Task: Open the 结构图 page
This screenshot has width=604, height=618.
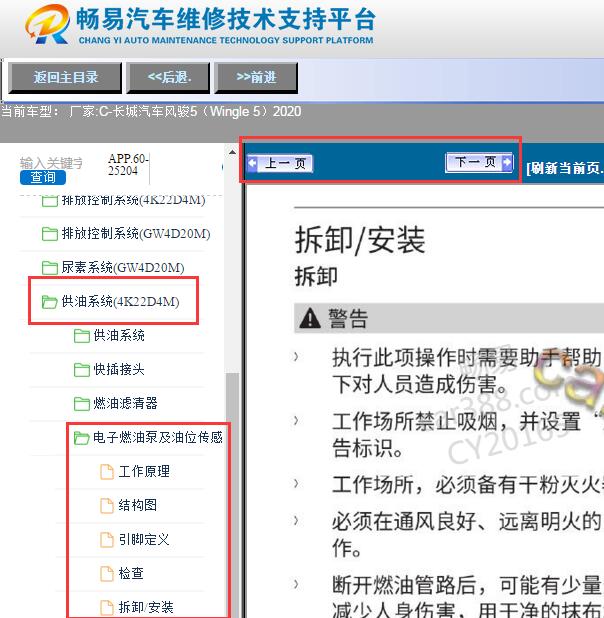Action: 138,505
